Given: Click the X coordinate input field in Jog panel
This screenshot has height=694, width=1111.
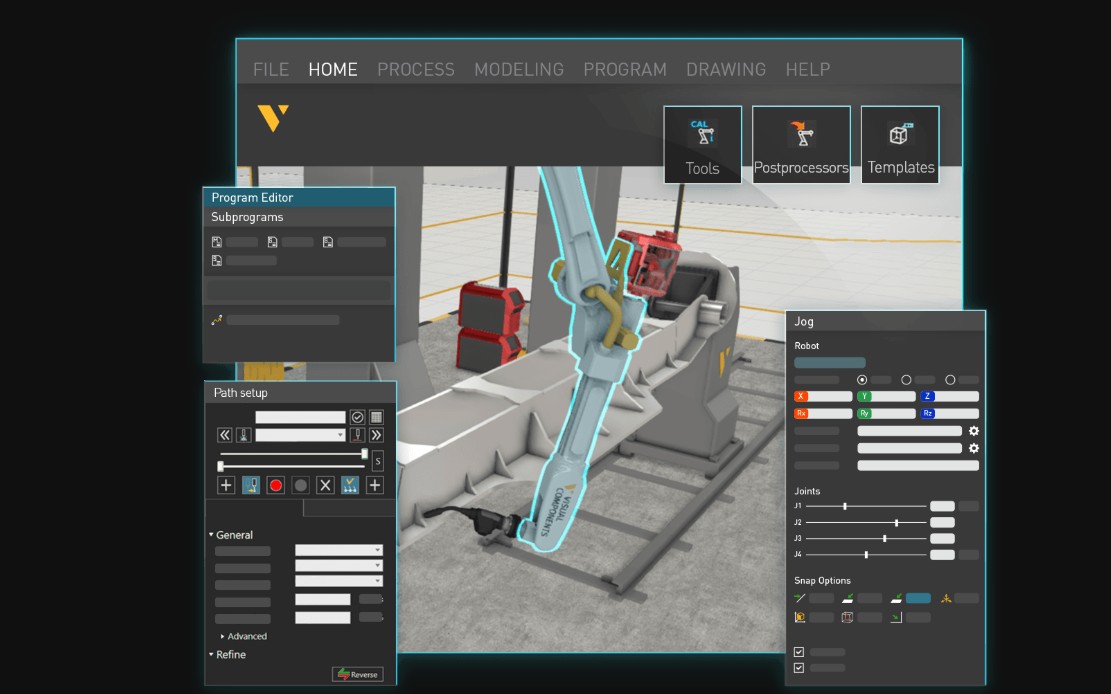Looking at the screenshot, I should [831, 396].
